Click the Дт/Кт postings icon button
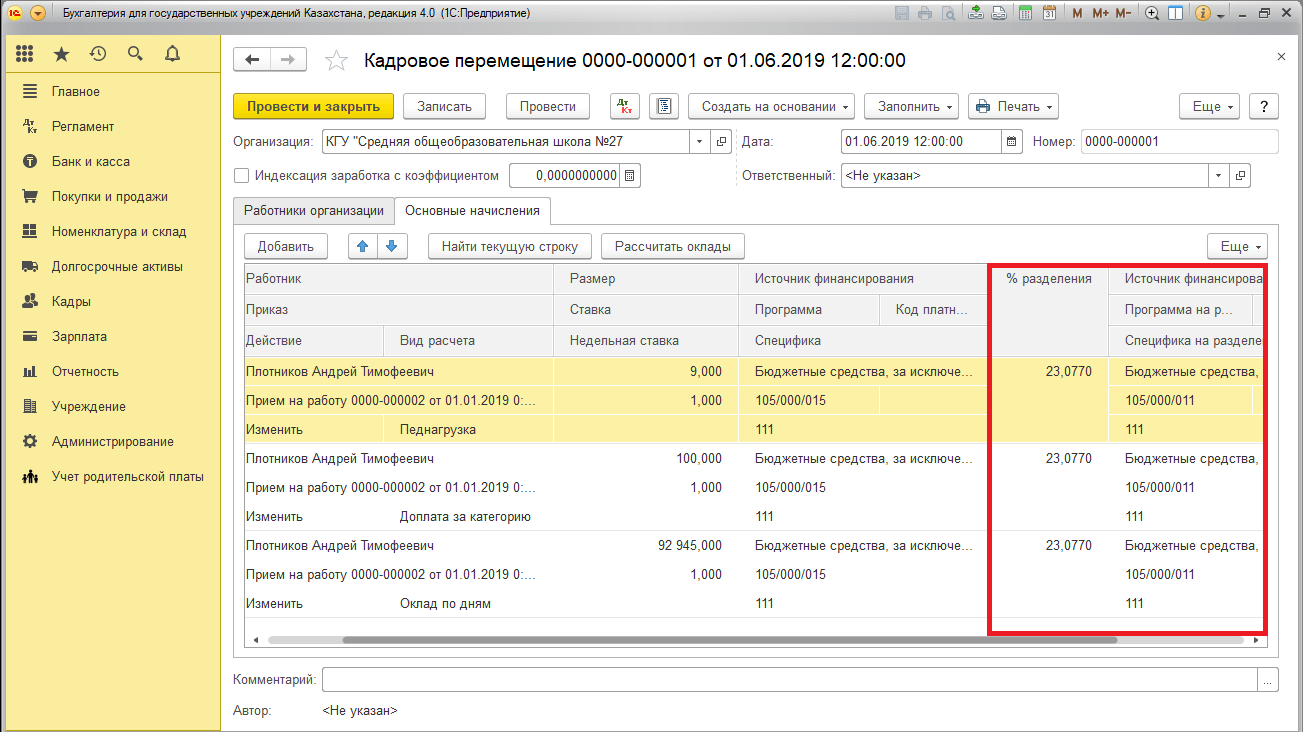The width and height of the screenshot is (1303, 732). 625,107
